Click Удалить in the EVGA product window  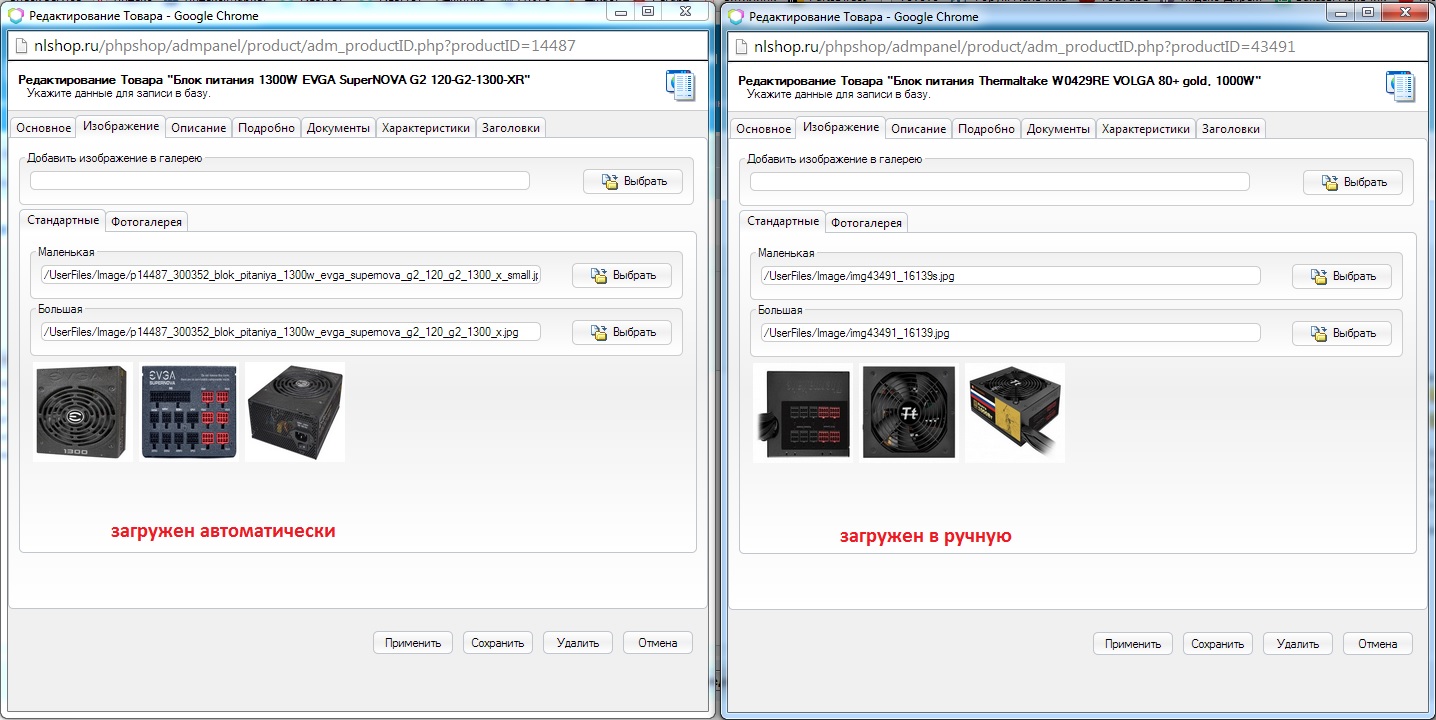coord(578,643)
